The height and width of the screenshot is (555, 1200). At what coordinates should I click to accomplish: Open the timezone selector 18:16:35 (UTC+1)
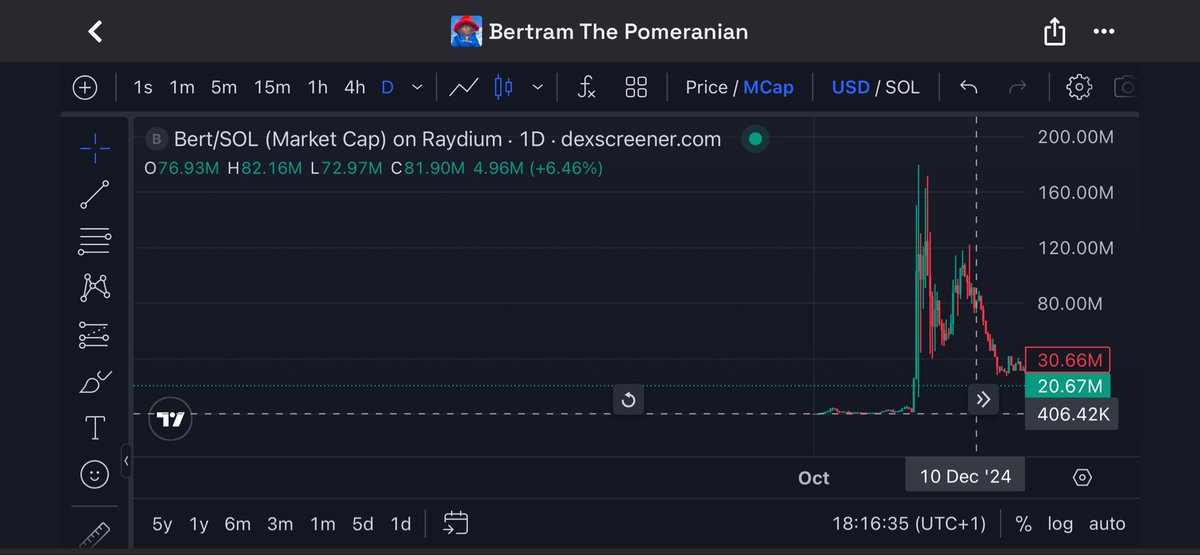(909, 524)
